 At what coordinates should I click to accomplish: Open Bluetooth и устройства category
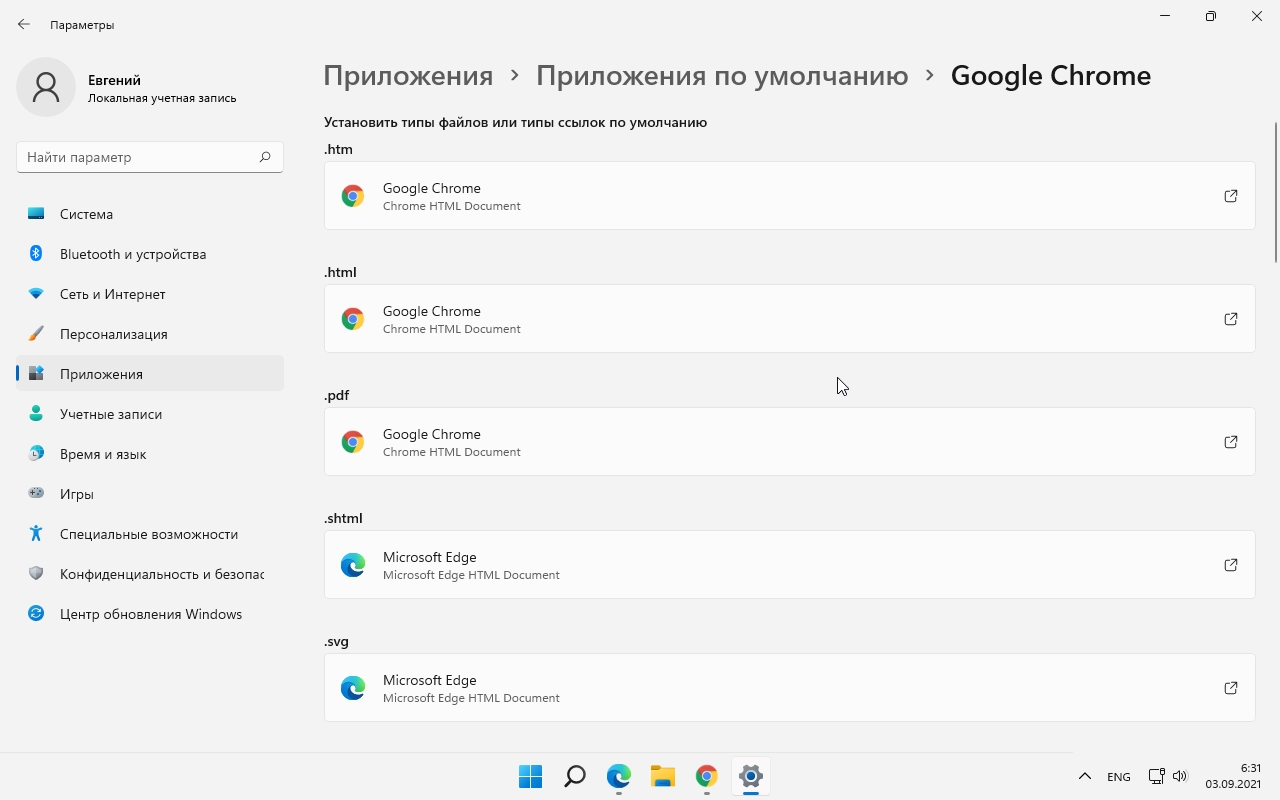[x=150, y=254]
